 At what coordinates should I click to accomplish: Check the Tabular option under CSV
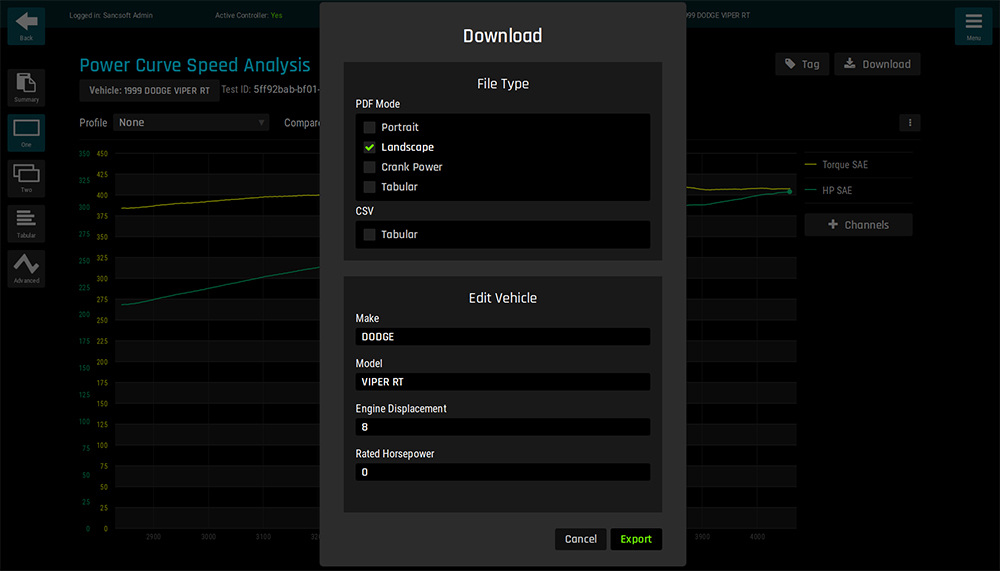(x=369, y=235)
